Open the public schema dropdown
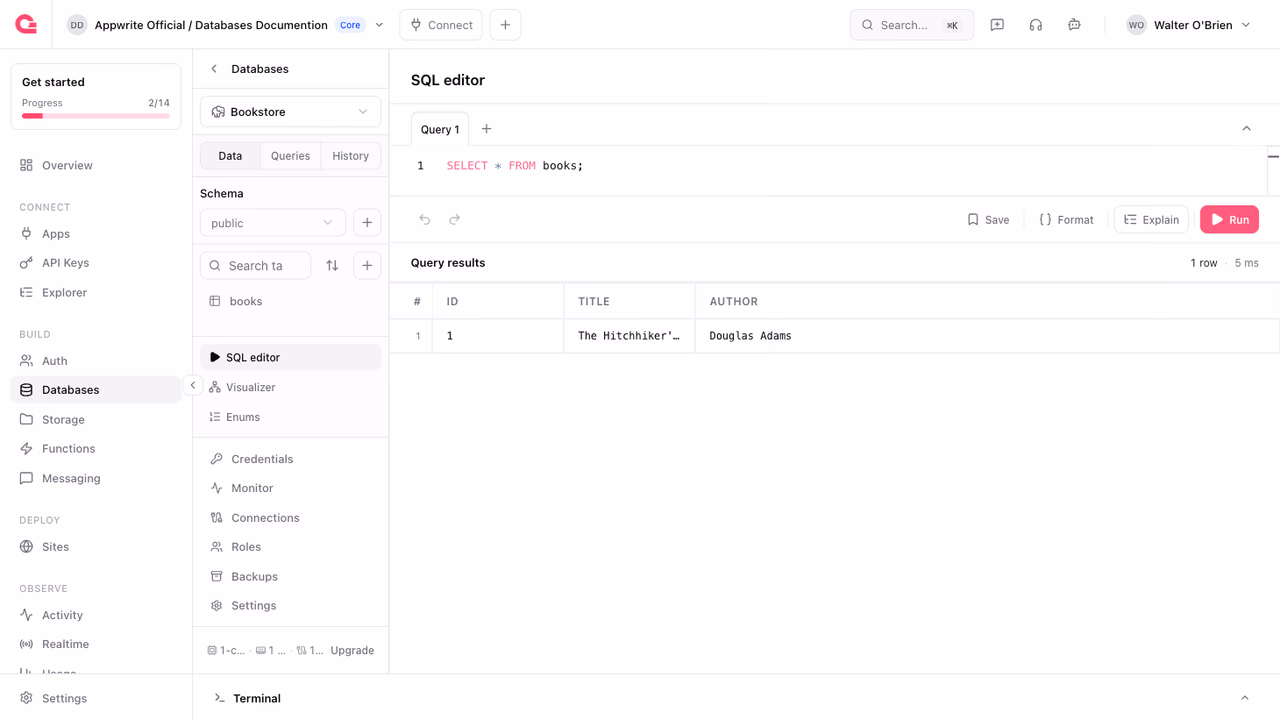 pos(273,223)
